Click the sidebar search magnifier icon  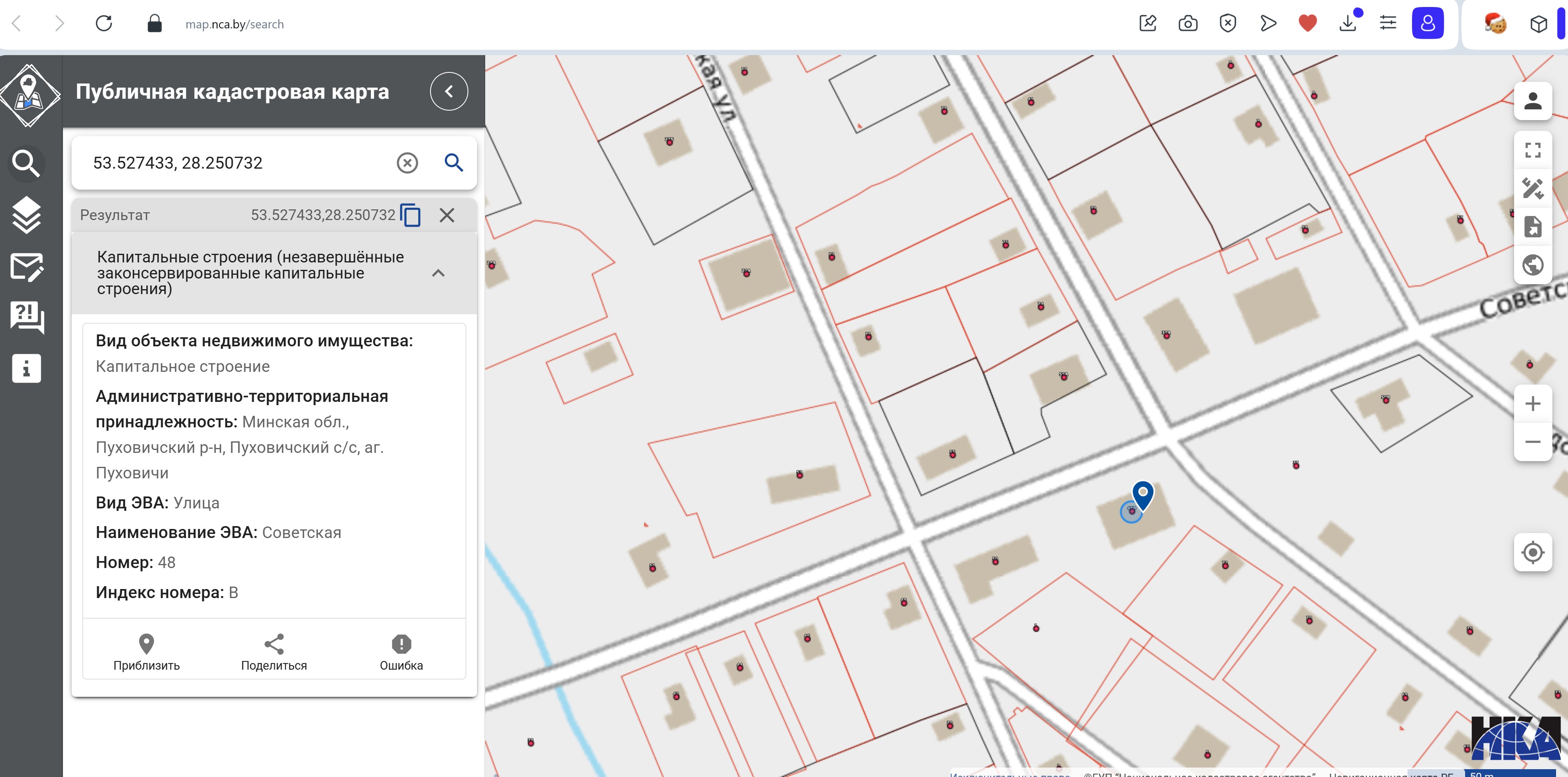26,163
